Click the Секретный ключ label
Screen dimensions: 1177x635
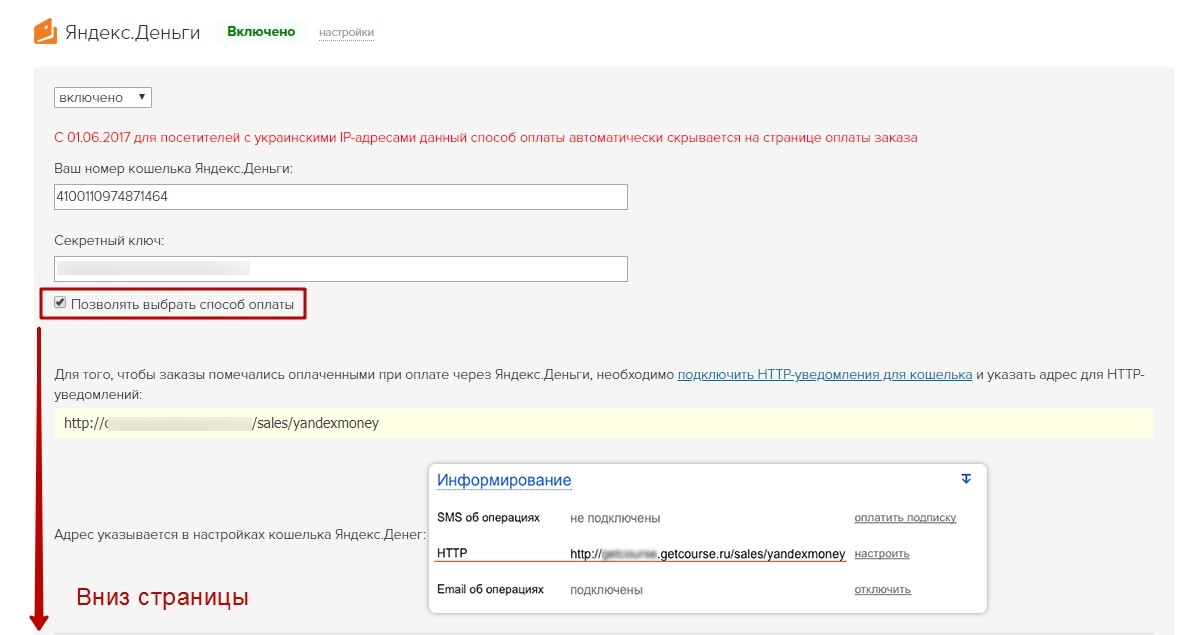[109, 241]
